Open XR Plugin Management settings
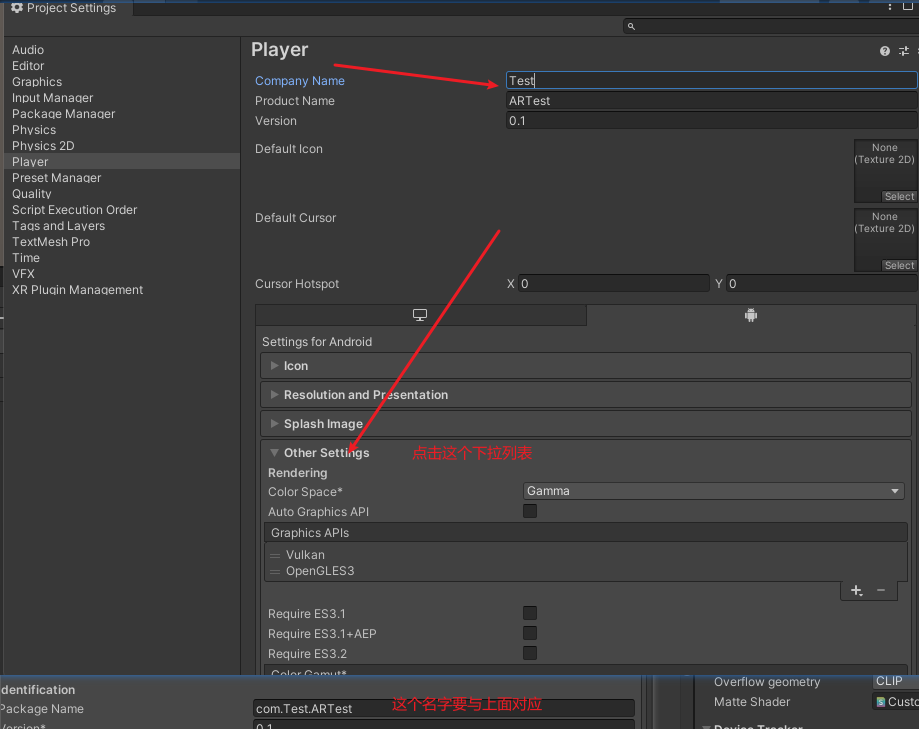This screenshot has height=729, width=919. click(x=77, y=289)
